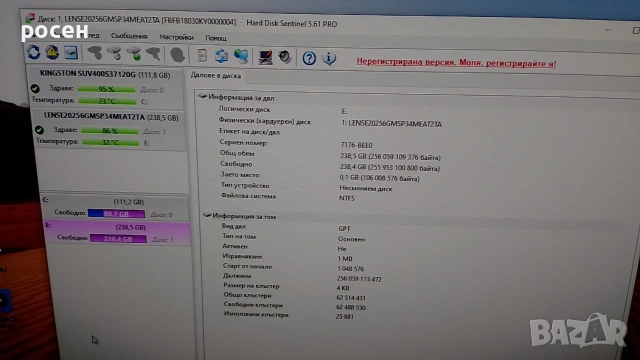Click the blue info bubble icon
This screenshot has height=360, width=640.
pyautogui.click(x=329, y=58)
